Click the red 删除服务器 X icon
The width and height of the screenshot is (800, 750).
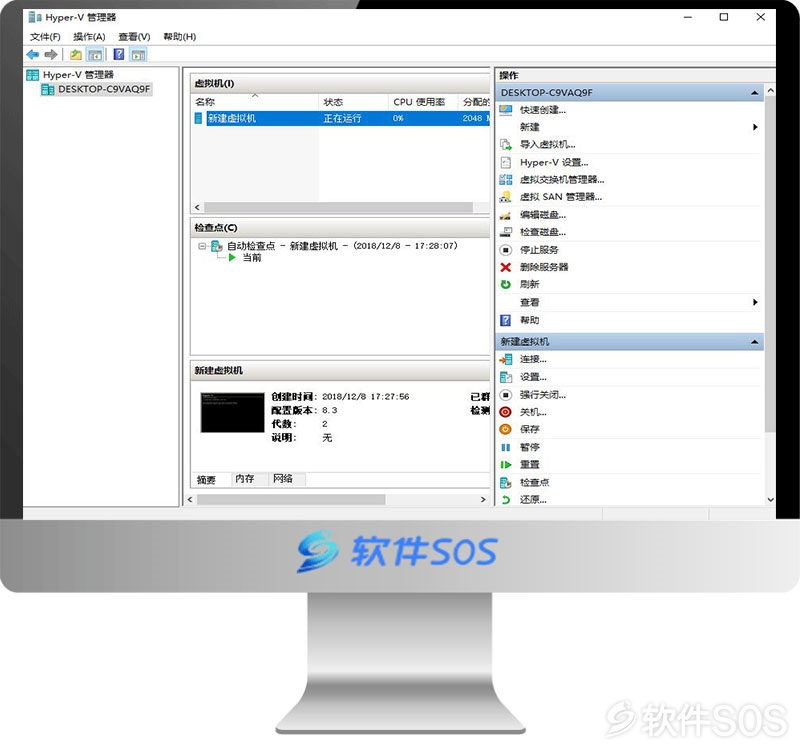[506, 267]
